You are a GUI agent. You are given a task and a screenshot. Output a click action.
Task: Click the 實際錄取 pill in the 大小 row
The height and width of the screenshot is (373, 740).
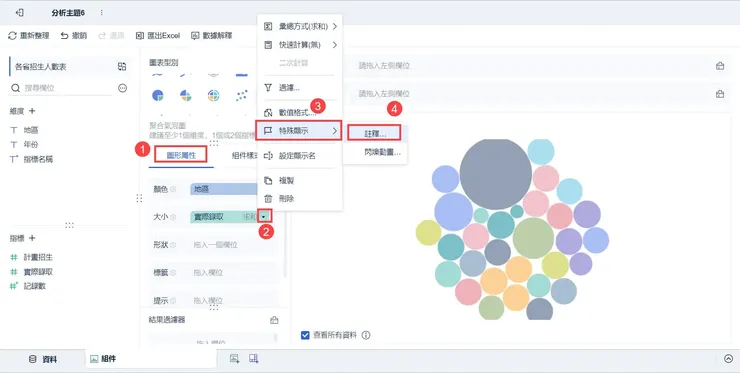pos(224,217)
